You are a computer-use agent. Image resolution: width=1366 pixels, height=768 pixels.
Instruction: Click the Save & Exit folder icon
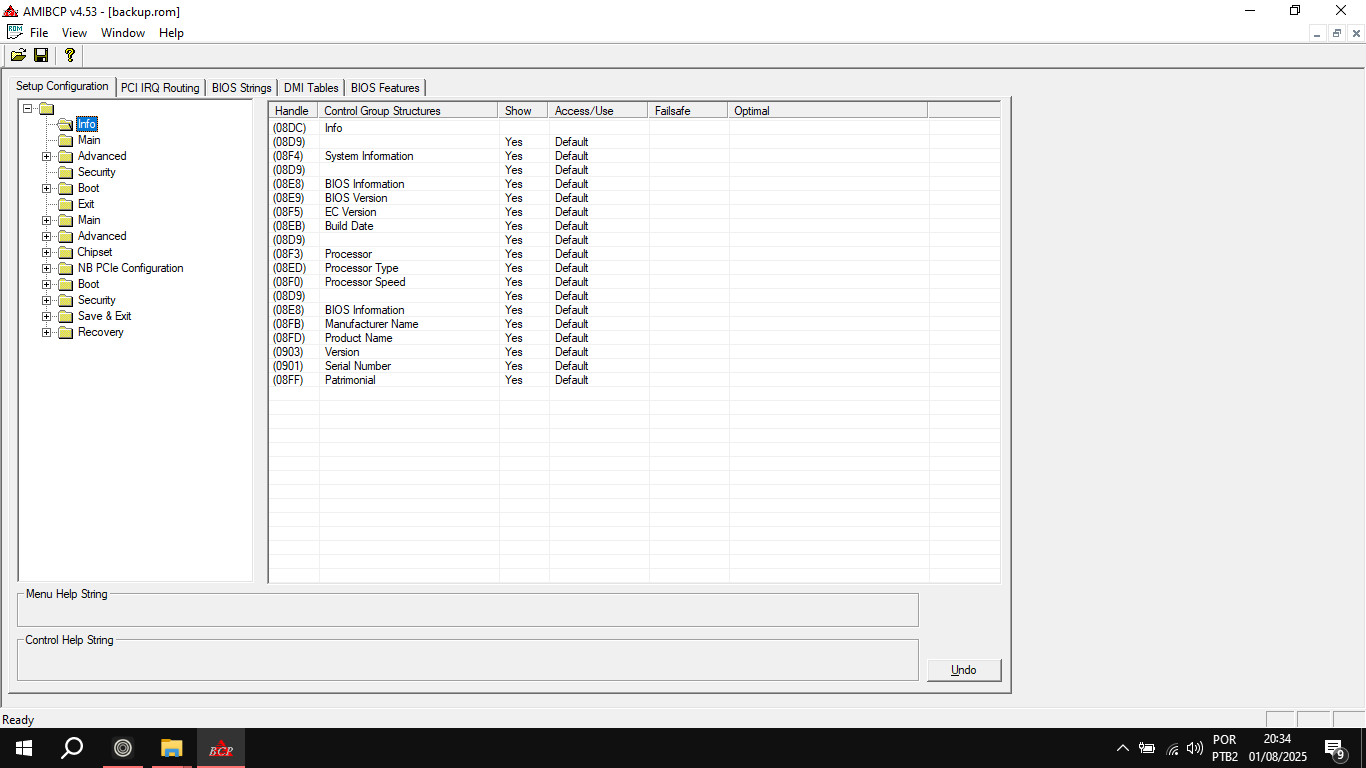(65, 316)
